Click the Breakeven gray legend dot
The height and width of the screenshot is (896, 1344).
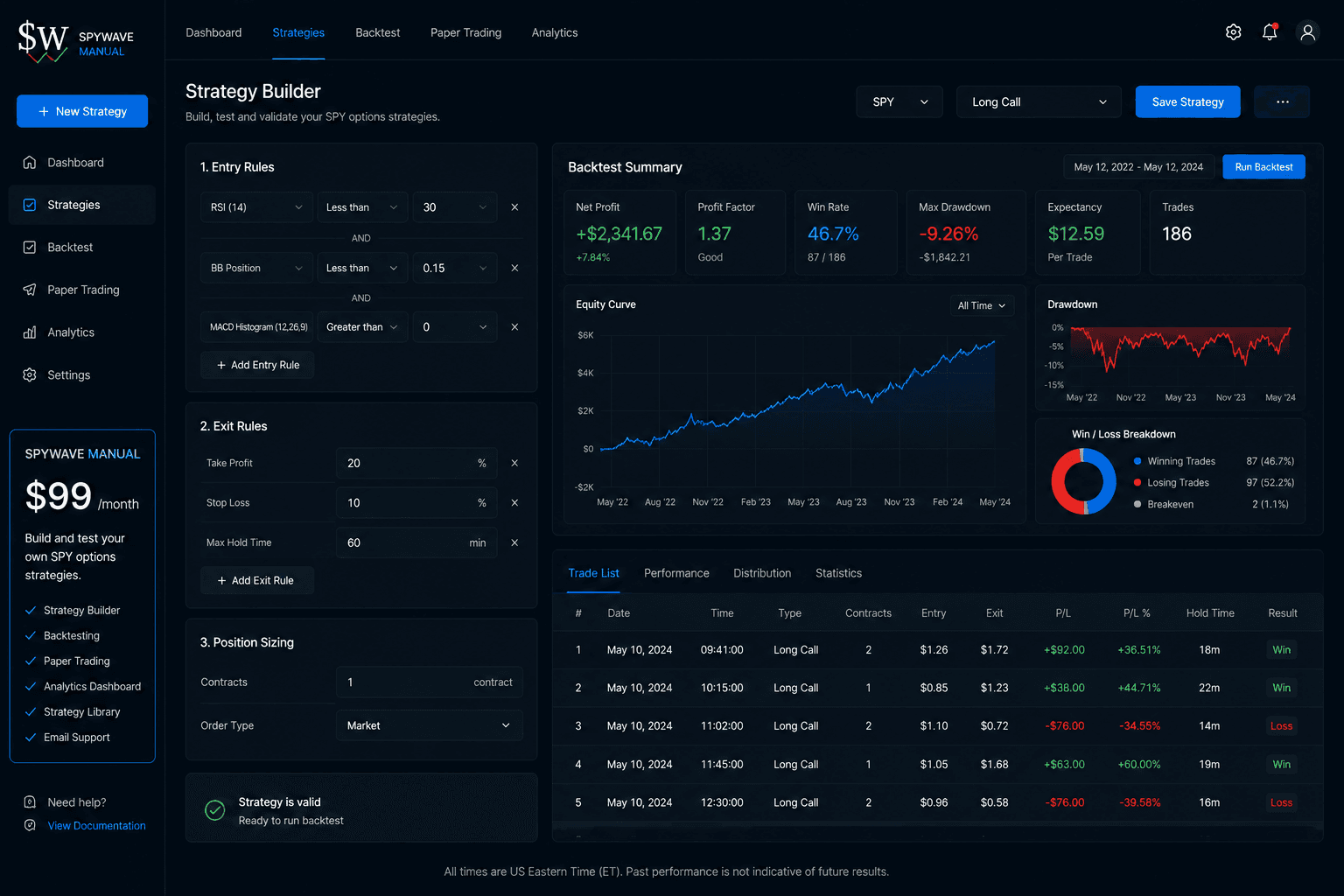click(1137, 504)
